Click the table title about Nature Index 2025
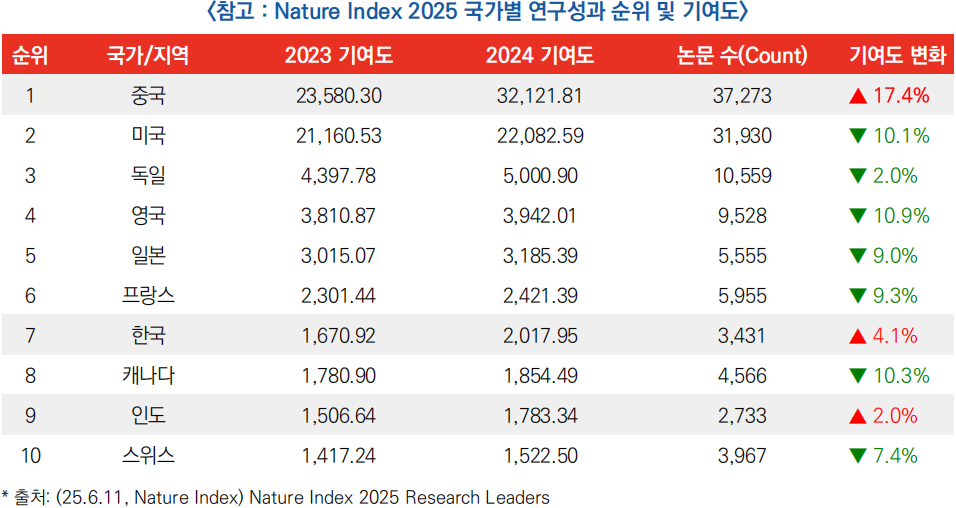Screen dimensions: 956x508 (476, 14)
